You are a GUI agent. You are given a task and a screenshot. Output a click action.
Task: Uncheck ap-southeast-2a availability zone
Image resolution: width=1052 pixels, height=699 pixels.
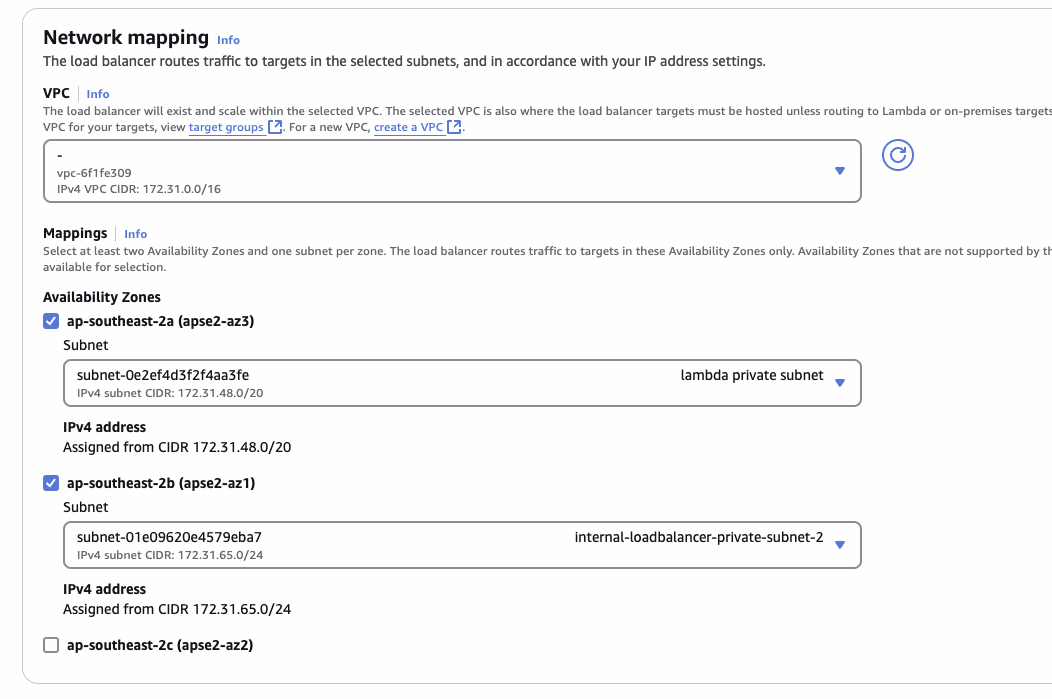51,321
